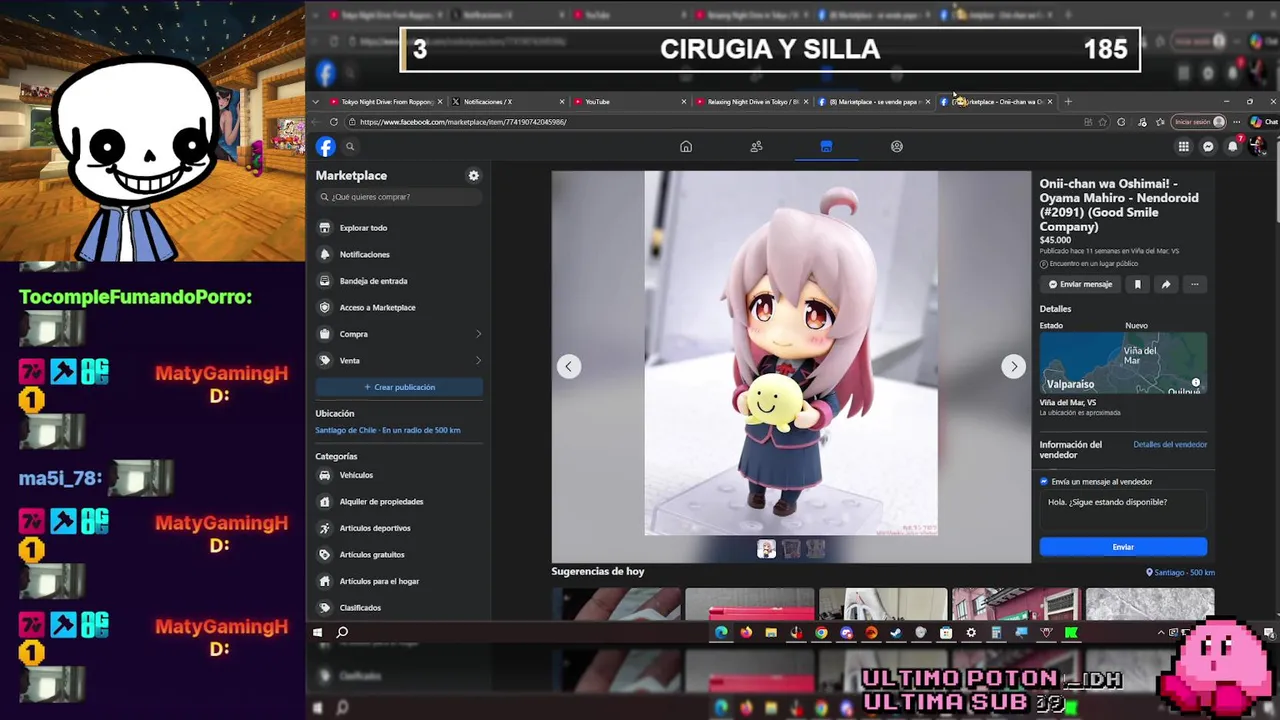Click the 'Enviar mensaje' button
Image resolution: width=1280 pixels, height=720 pixels.
click(1080, 284)
